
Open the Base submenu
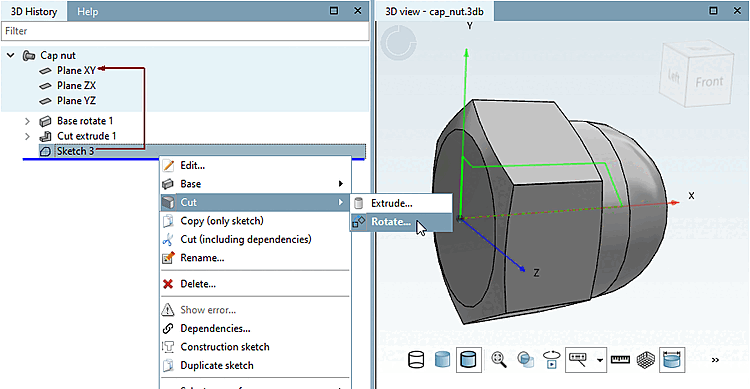(255, 184)
